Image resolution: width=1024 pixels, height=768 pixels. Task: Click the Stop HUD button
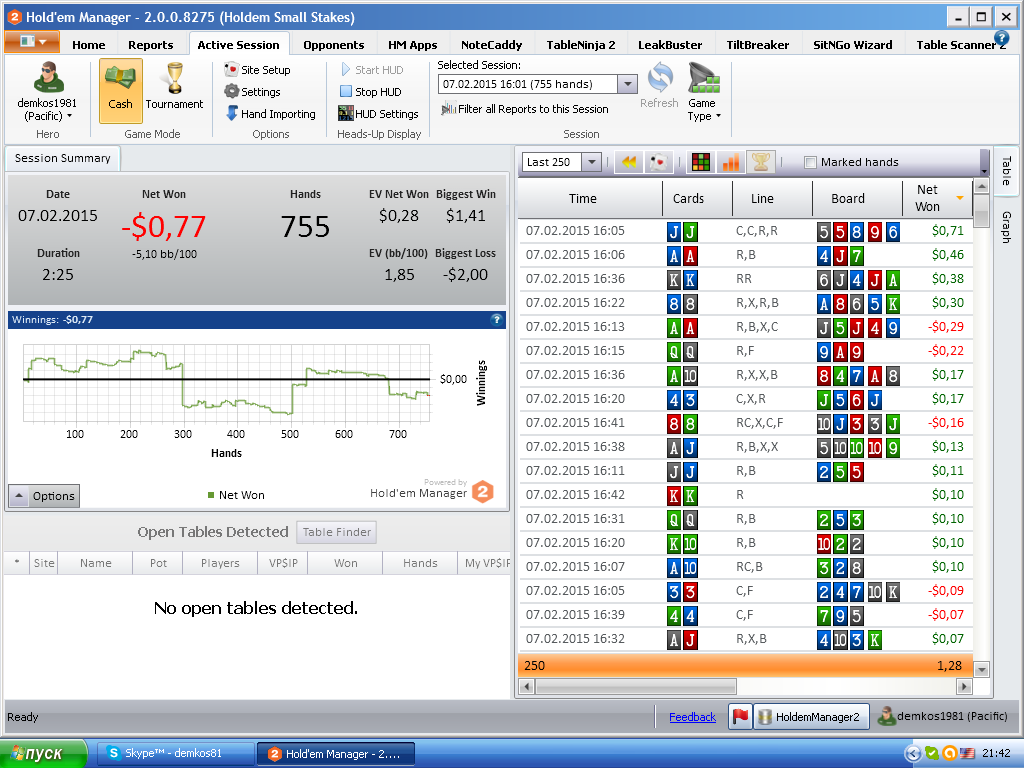pos(370,92)
